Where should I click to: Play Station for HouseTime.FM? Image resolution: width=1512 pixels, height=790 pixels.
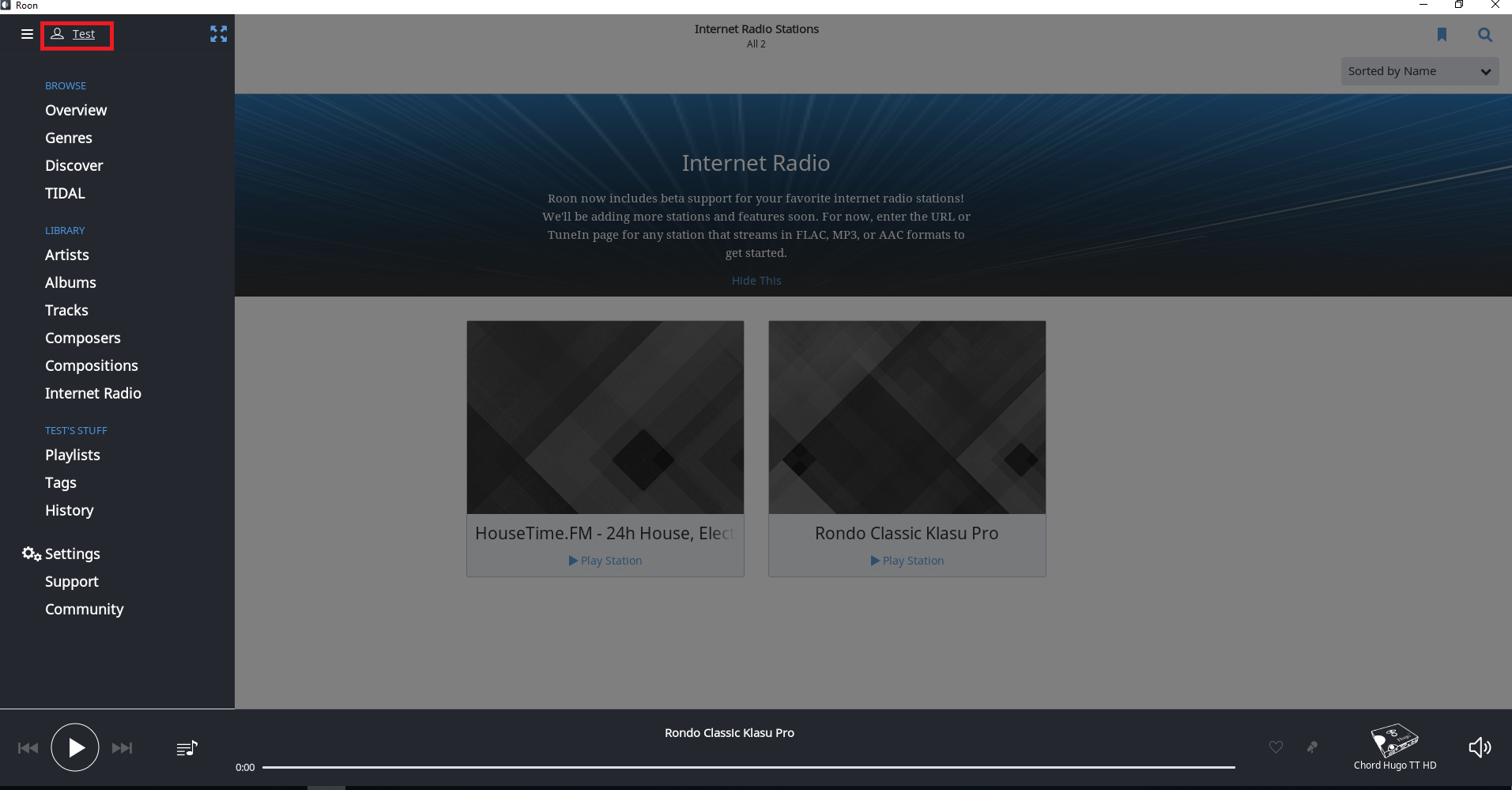pyautogui.click(x=605, y=561)
